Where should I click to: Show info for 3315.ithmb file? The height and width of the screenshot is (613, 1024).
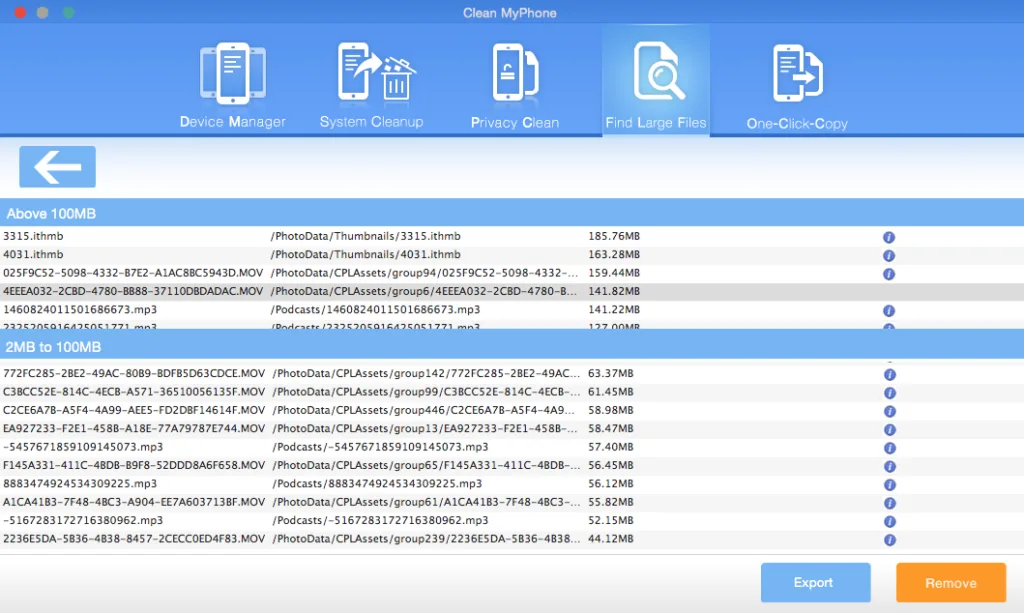[x=889, y=237]
